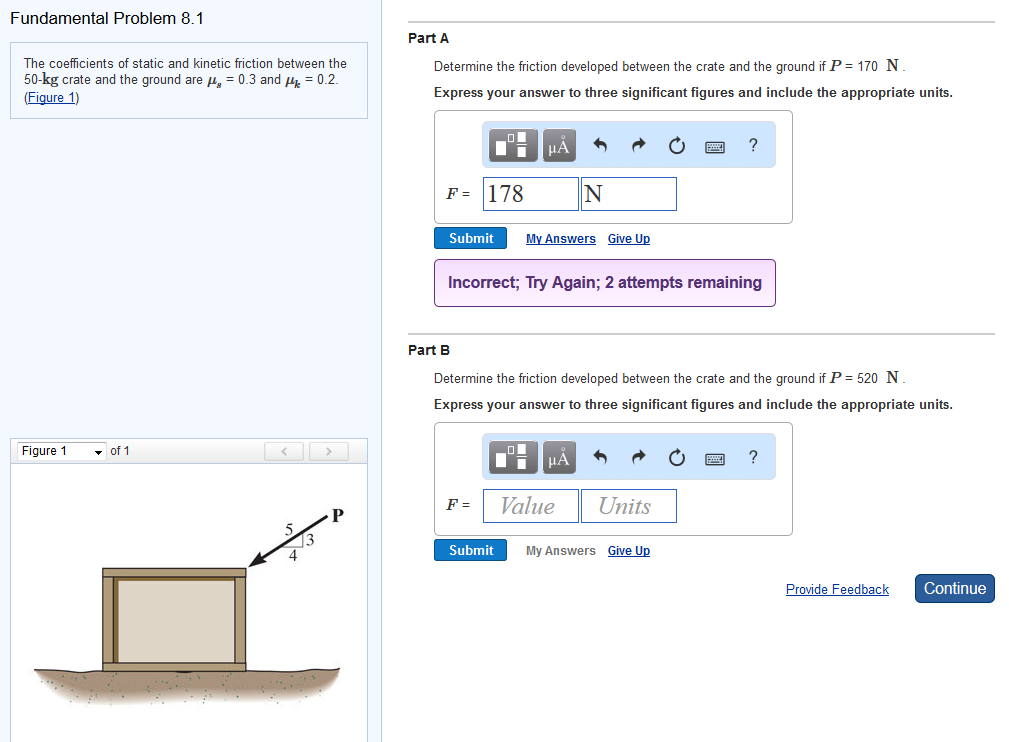This screenshot has width=1009, height=742.
Task: Click the Units field in Part B
Action: [628, 505]
